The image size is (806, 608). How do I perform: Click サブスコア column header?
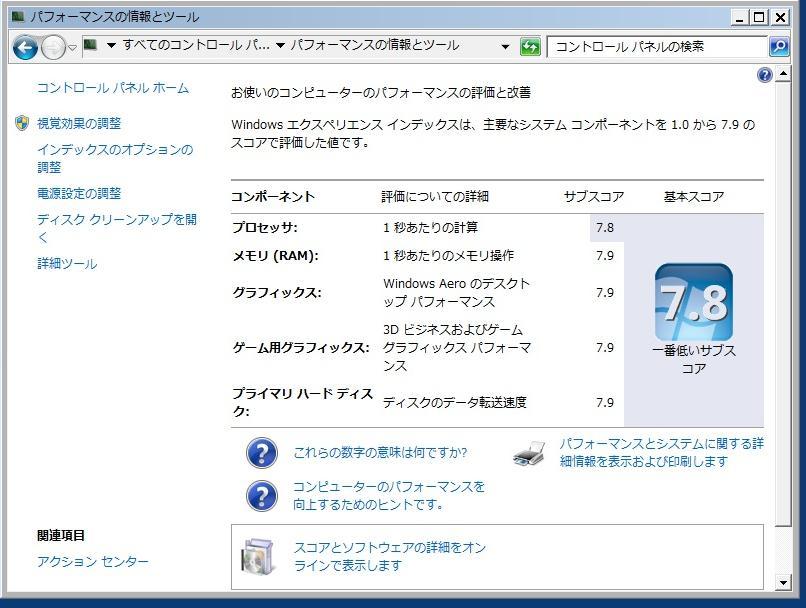[594, 196]
